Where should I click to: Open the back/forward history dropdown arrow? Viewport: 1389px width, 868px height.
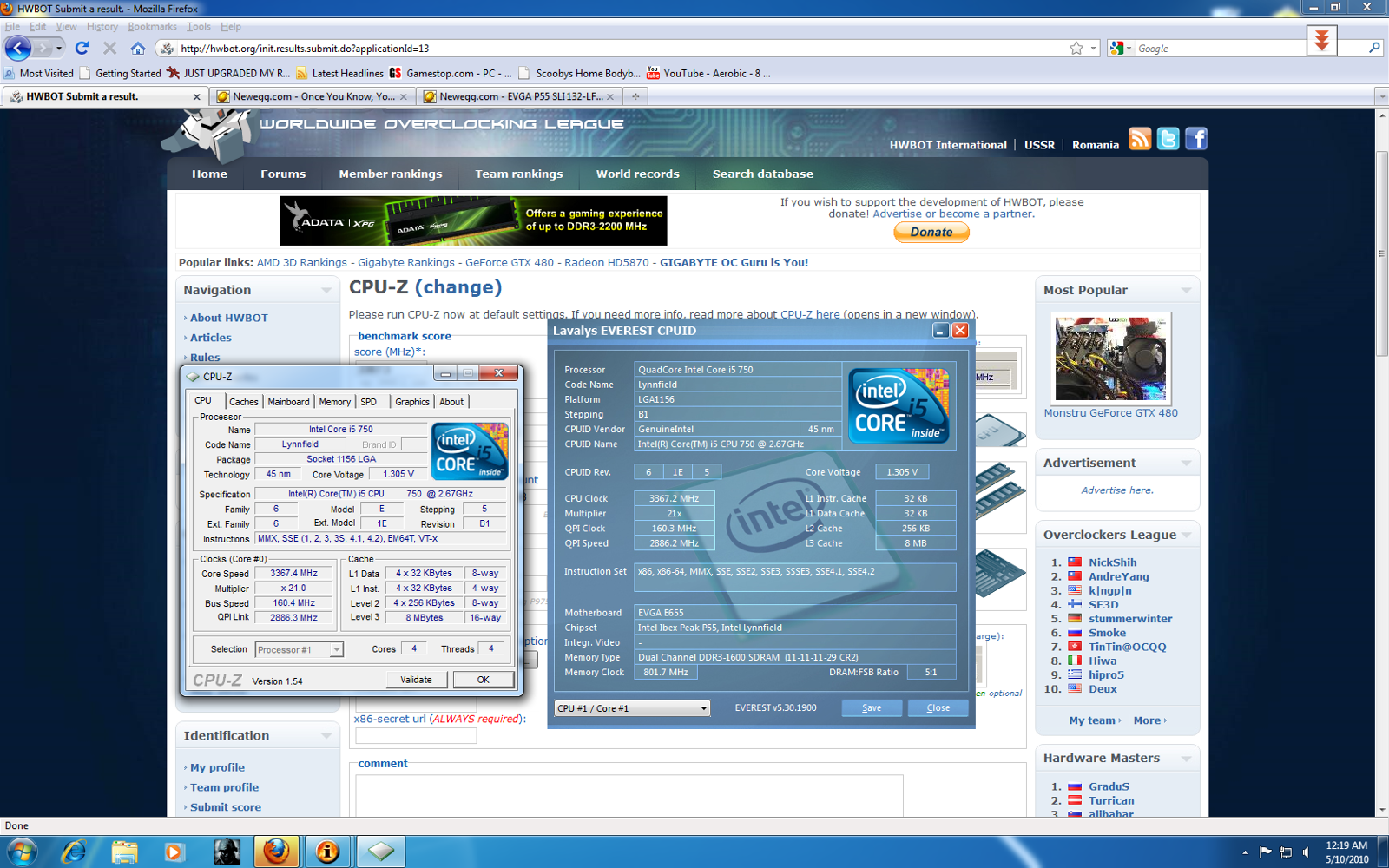(x=59, y=49)
